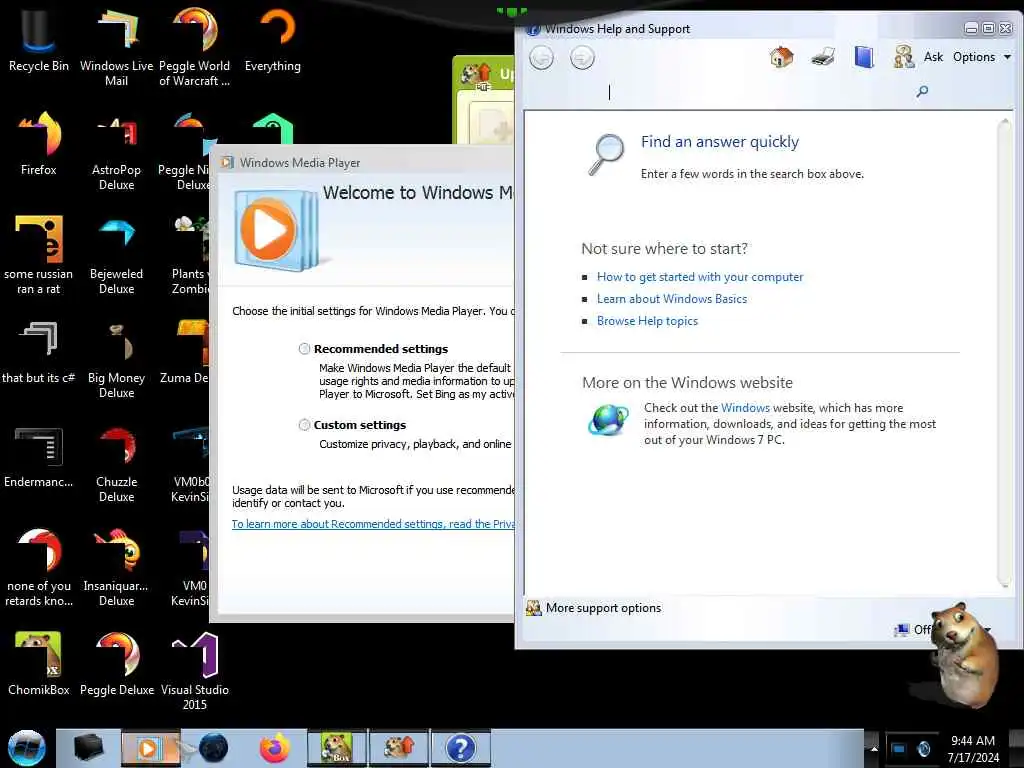This screenshot has height=768, width=1024.
Task: Select Insaniquarium Deluxe desktop icon
Action: point(116,567)
